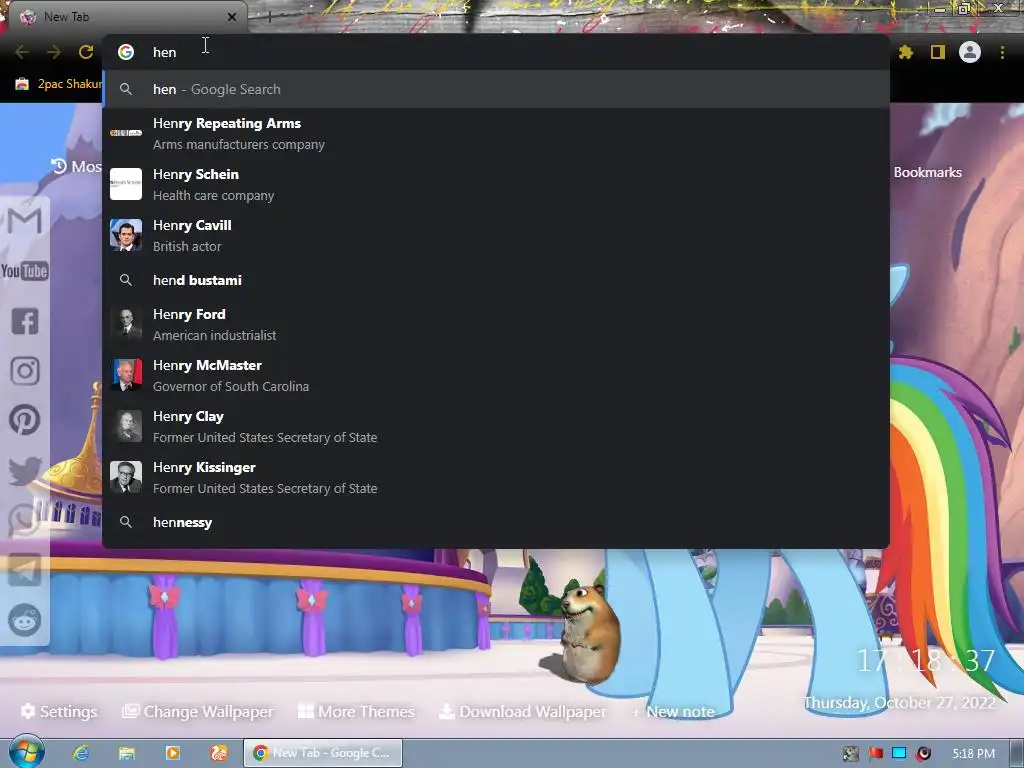Image resolution: width=1024 pixels, height=768 pixels.
Task: Choose the 'hend bustami' search suggestion
Action: pos(496,280)
